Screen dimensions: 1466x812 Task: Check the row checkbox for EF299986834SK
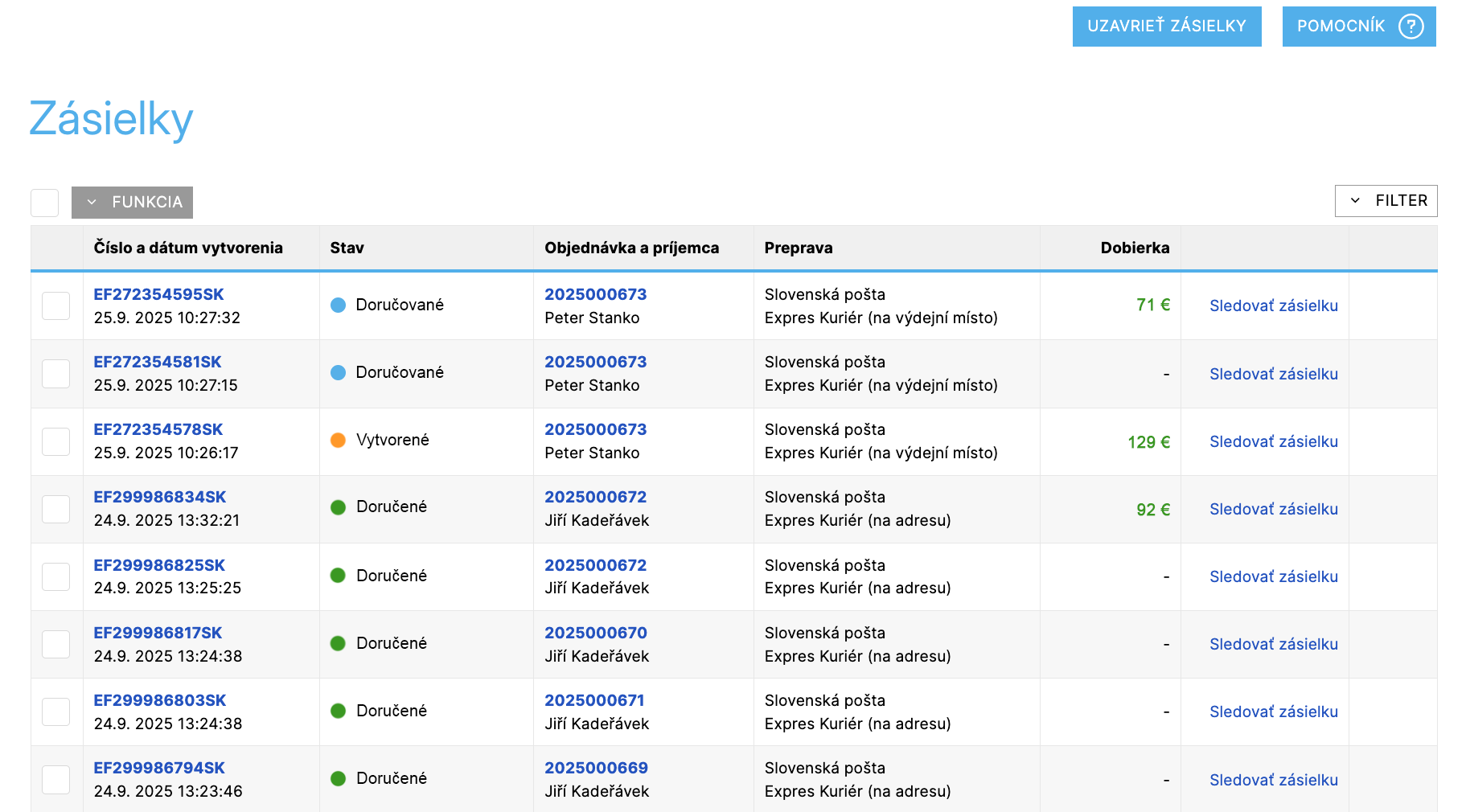pos(56,509)
